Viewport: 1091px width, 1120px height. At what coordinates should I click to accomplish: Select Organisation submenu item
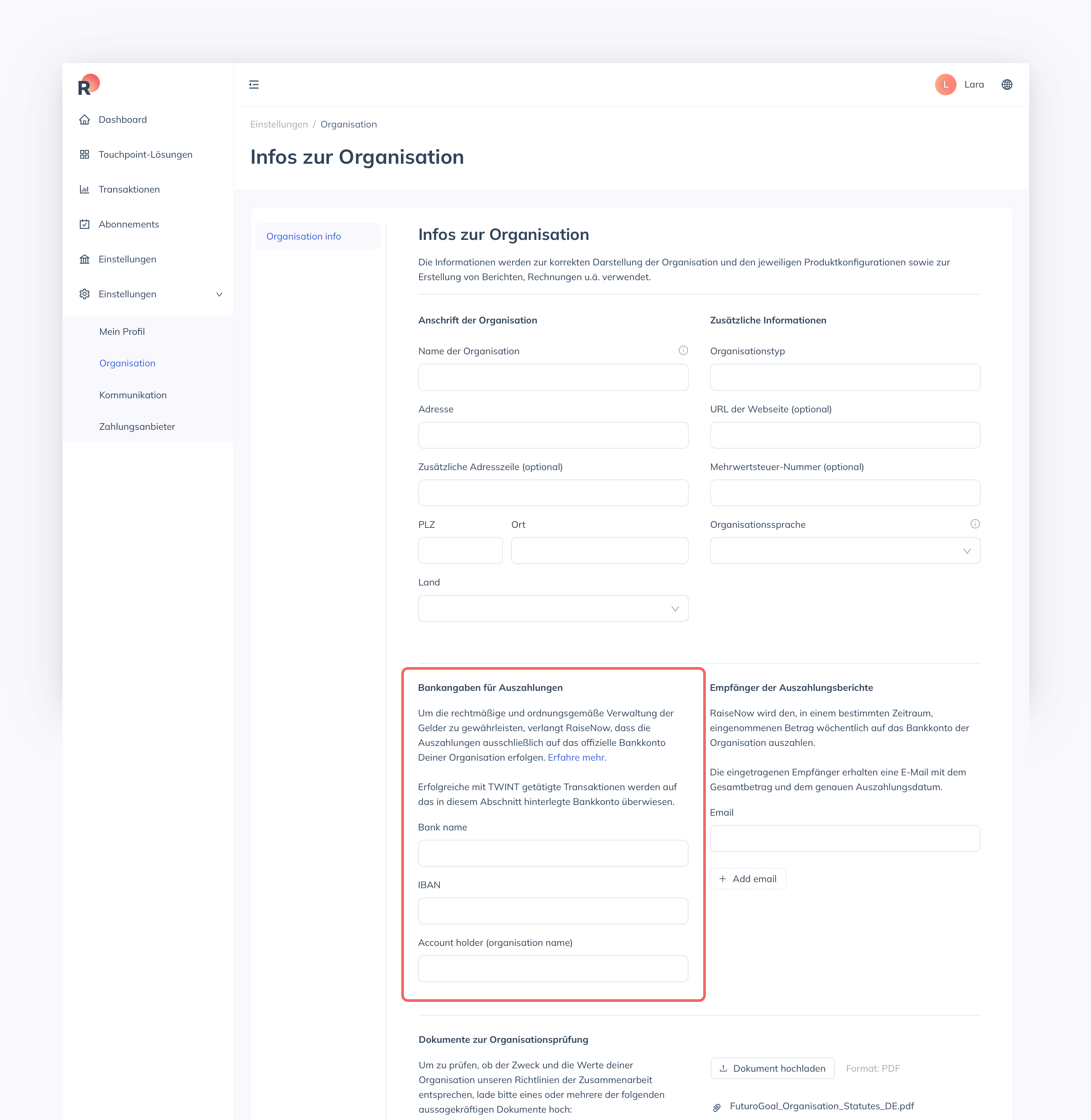click(127, 363)
